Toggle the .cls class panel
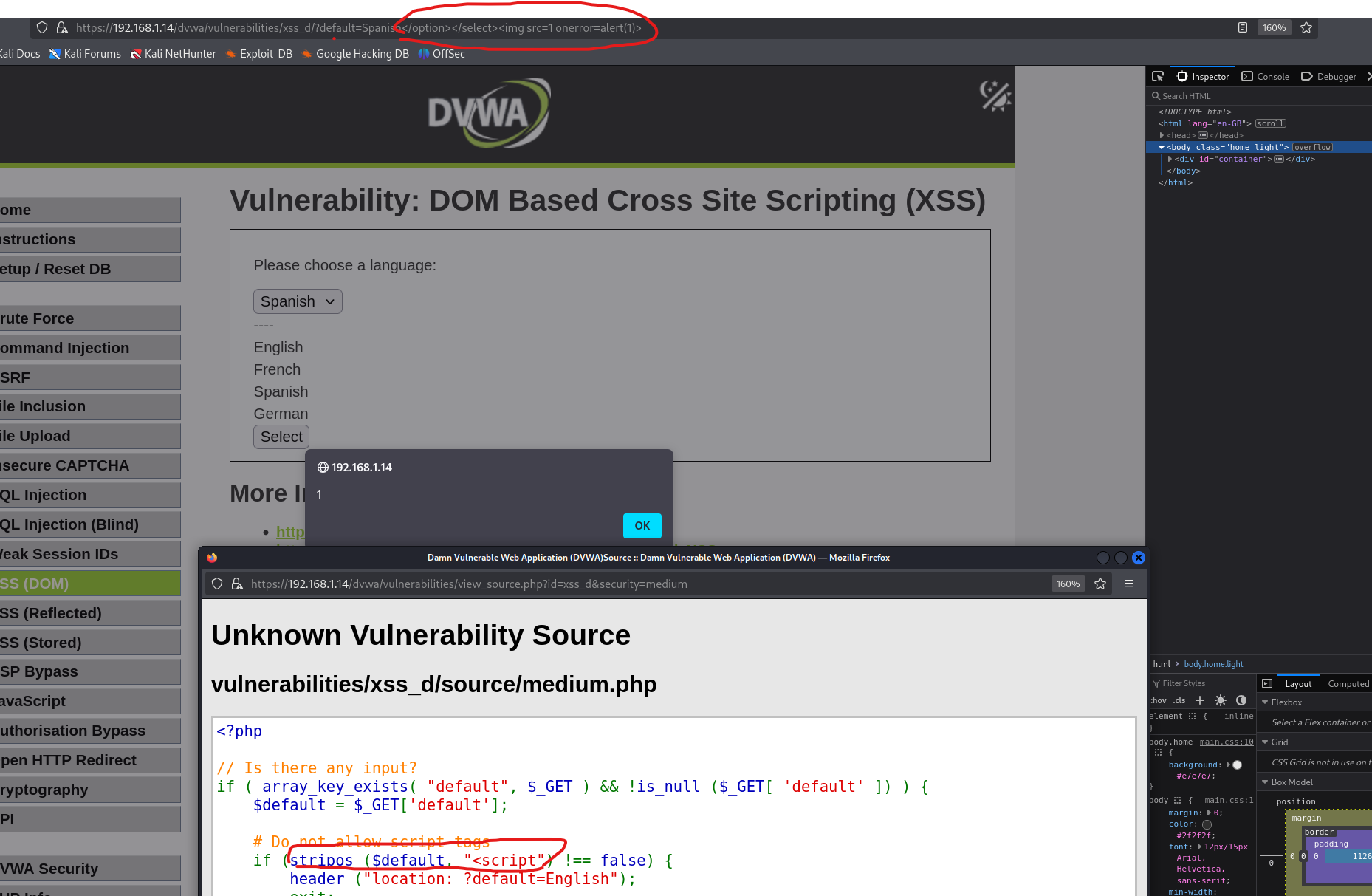Viewport: 1372px width, 896px height. pyautogui.click(x=1179, y=700)
